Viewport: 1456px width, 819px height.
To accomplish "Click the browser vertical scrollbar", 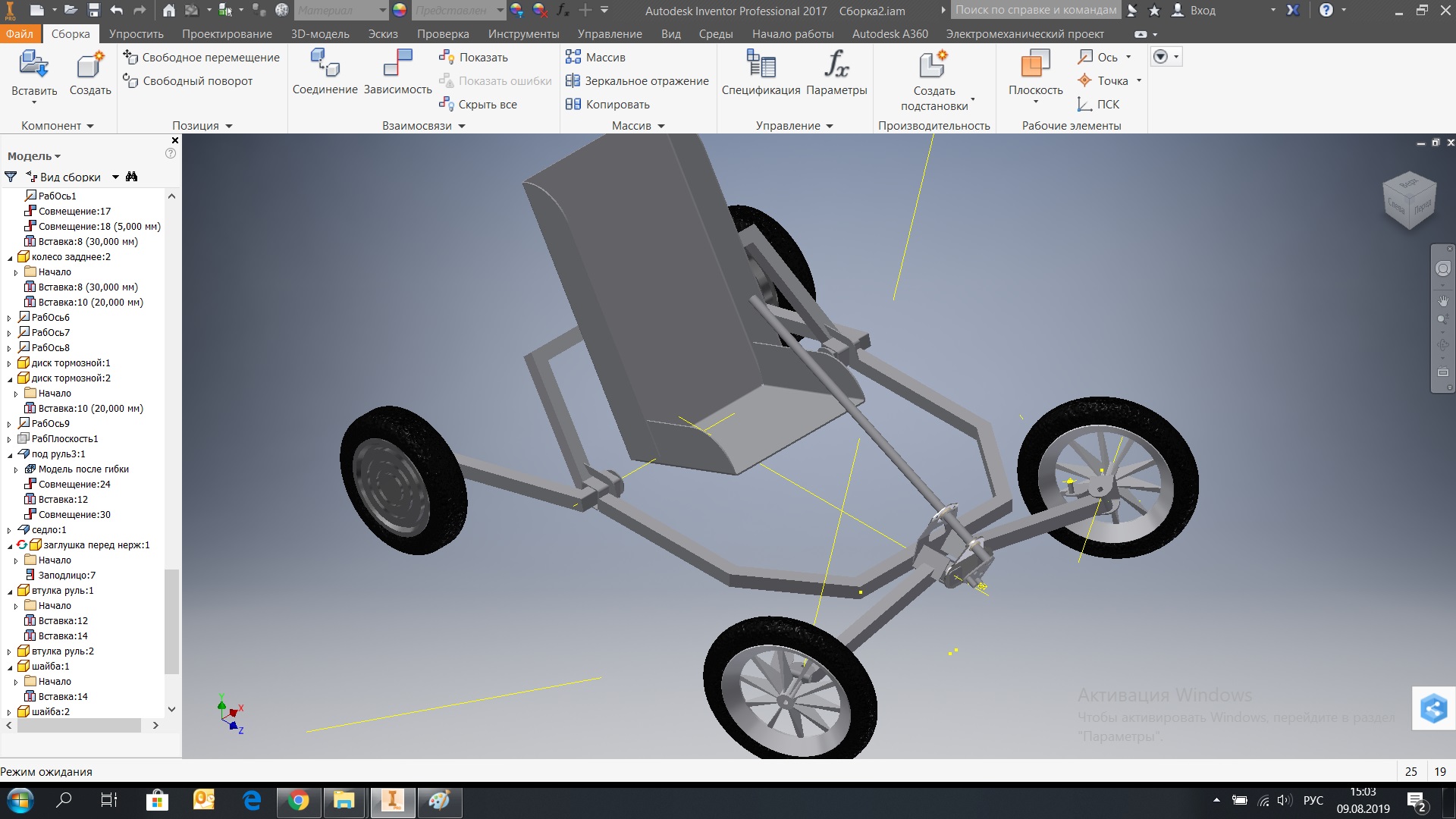I will [171, 622].
